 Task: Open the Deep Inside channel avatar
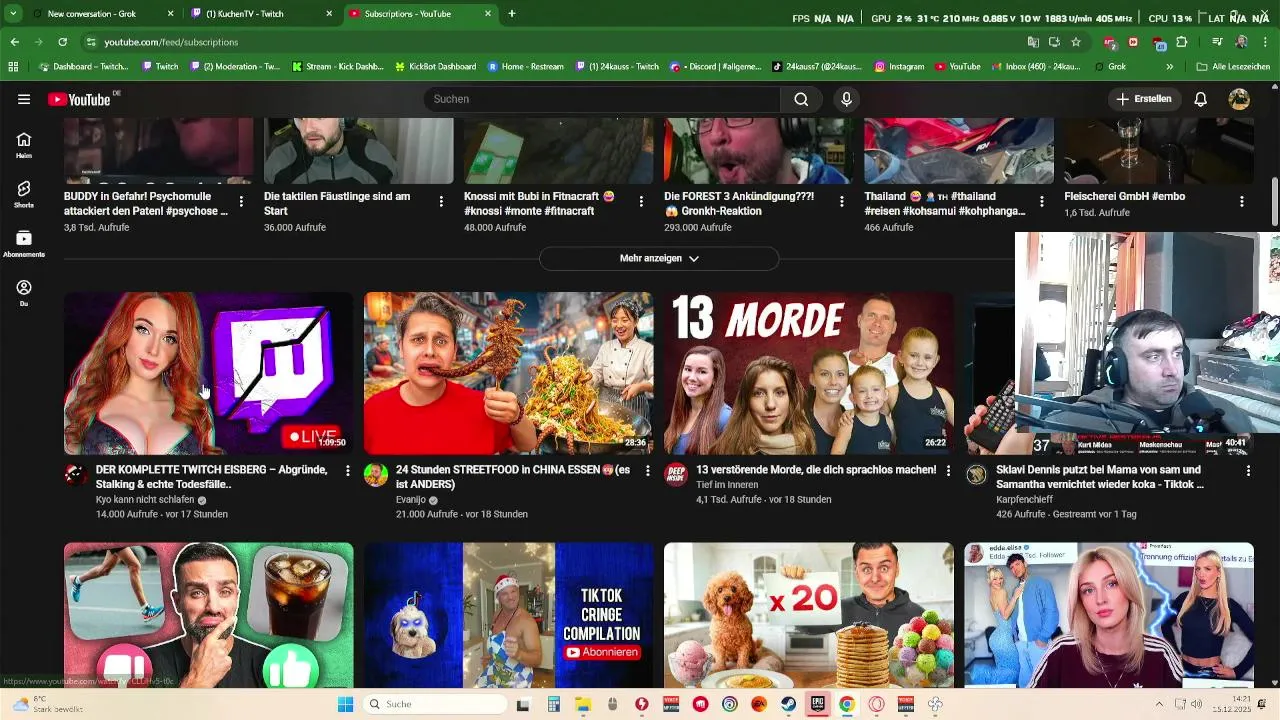[x=676, y=475]
